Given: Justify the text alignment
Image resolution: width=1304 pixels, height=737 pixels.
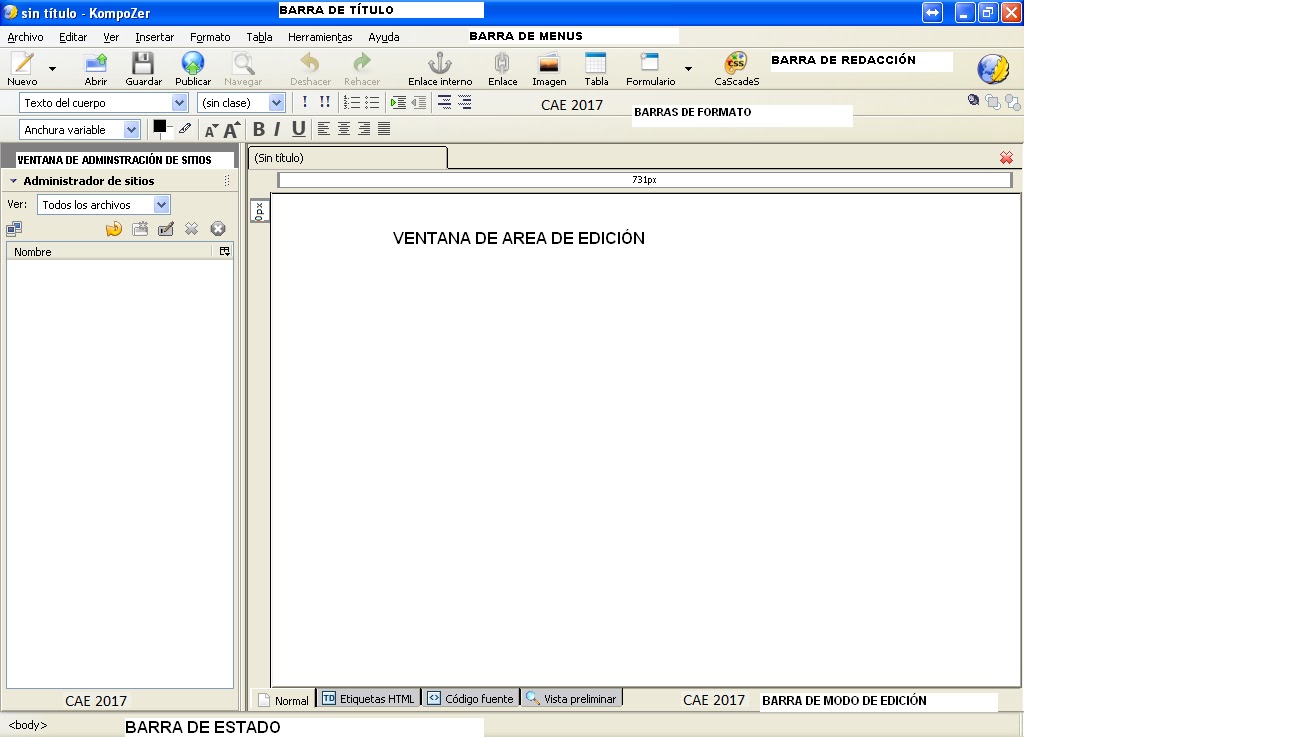Looking at the screenshot, I should tap(384, 129).
